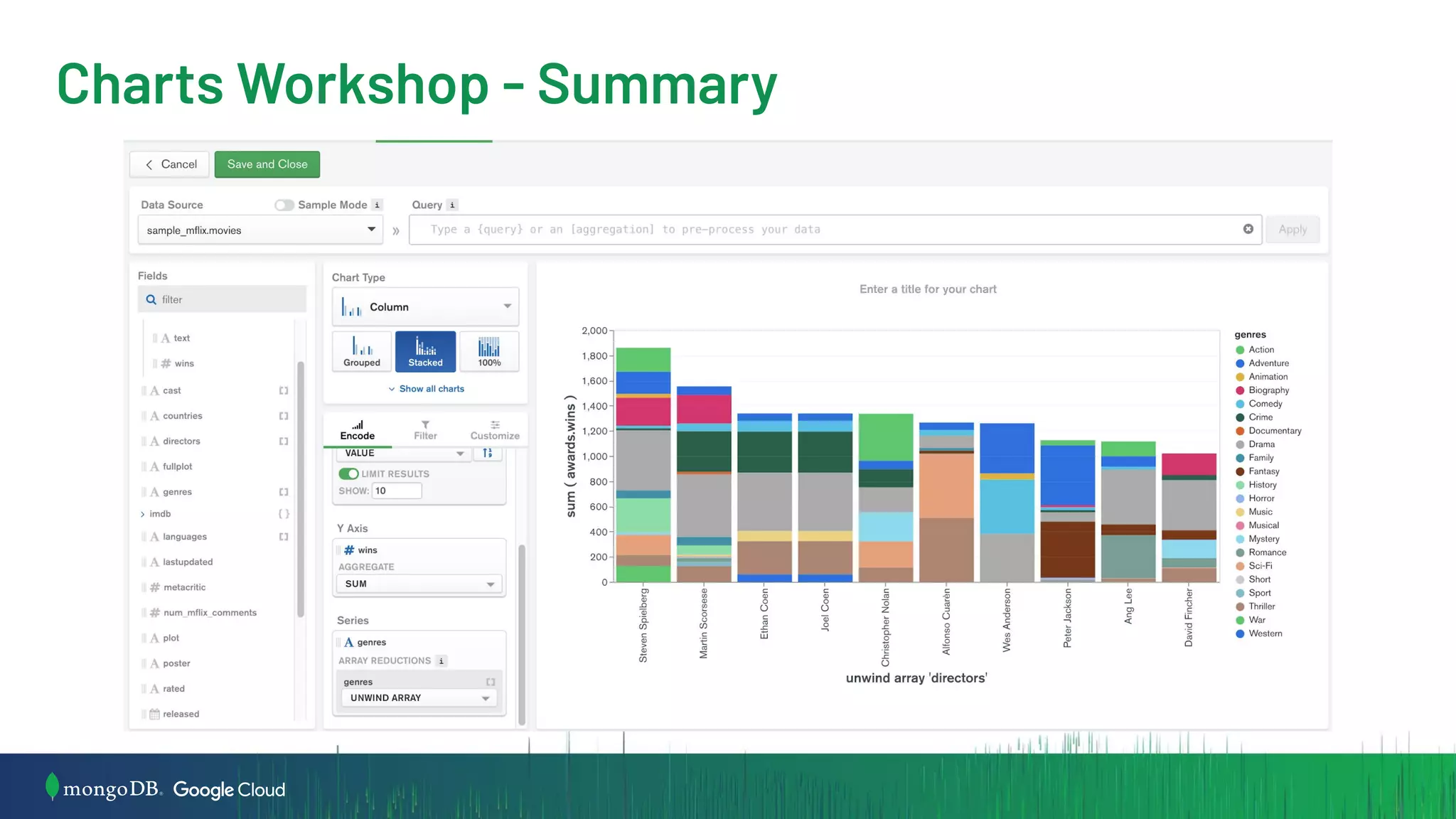Open the SUM aggregate dropdown
This screenshot has width=1456, height=819.
[x=419, y=584]
